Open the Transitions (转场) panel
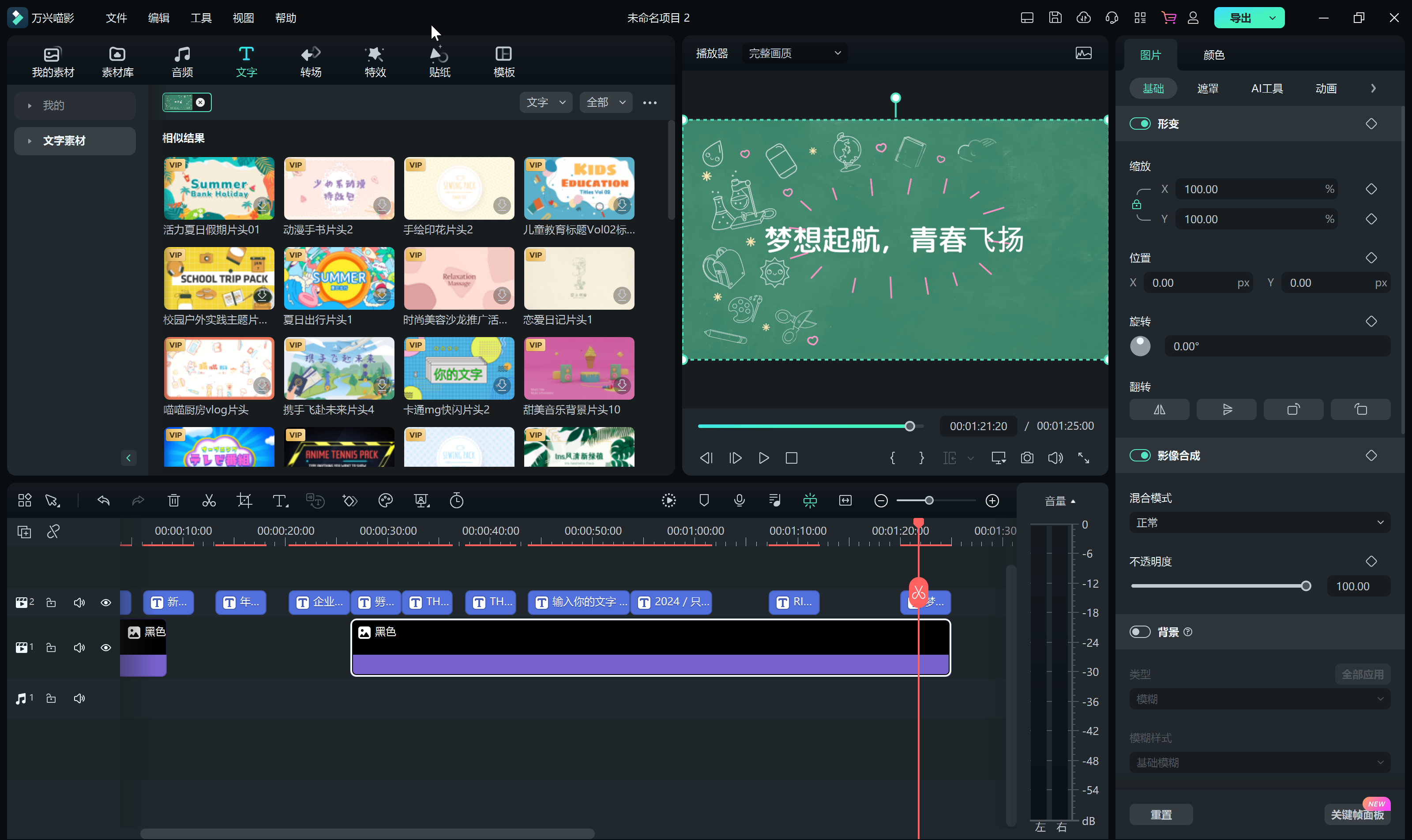 click(311, 62)
